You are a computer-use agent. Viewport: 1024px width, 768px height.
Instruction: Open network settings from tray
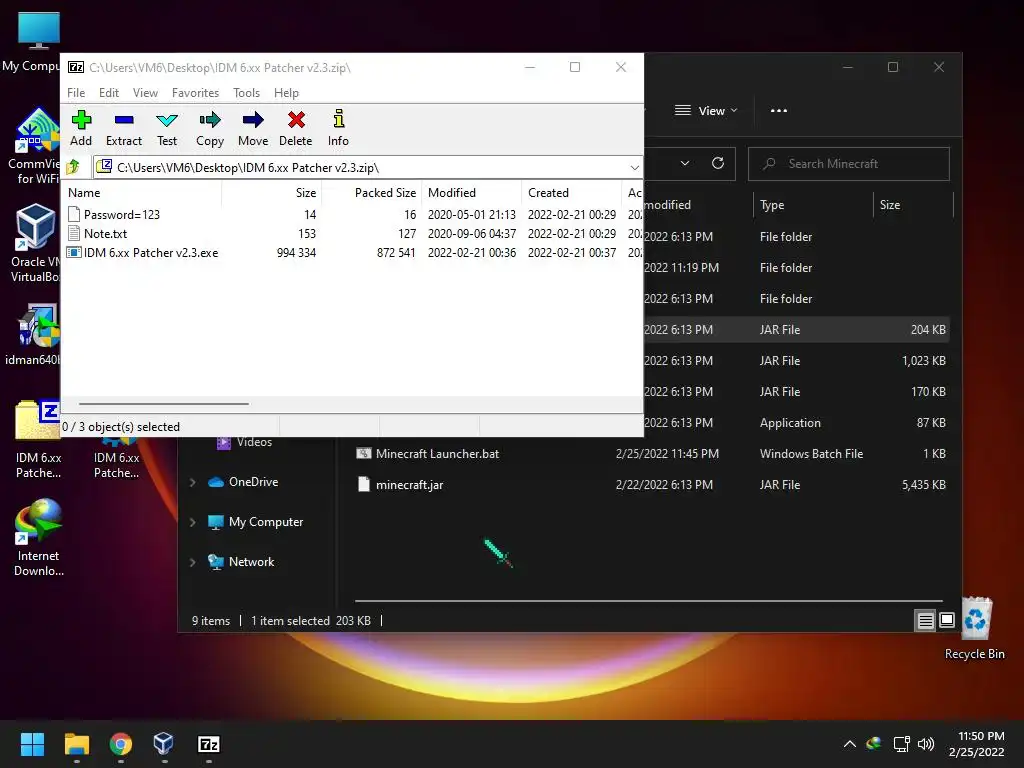pyautogui.click(x=902, y=744)
